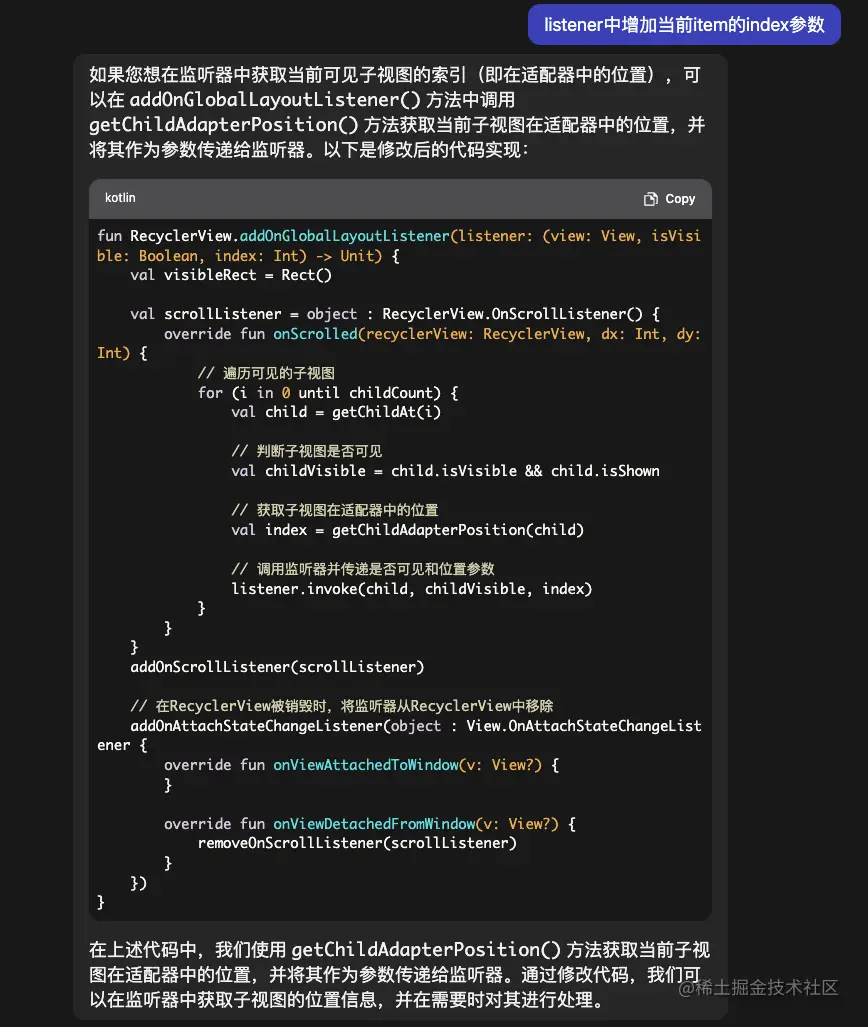The width and height of the screenshot is (868, 1027).
Task: Click the onScrolled override in the code
Action: [x=315, y=334]
